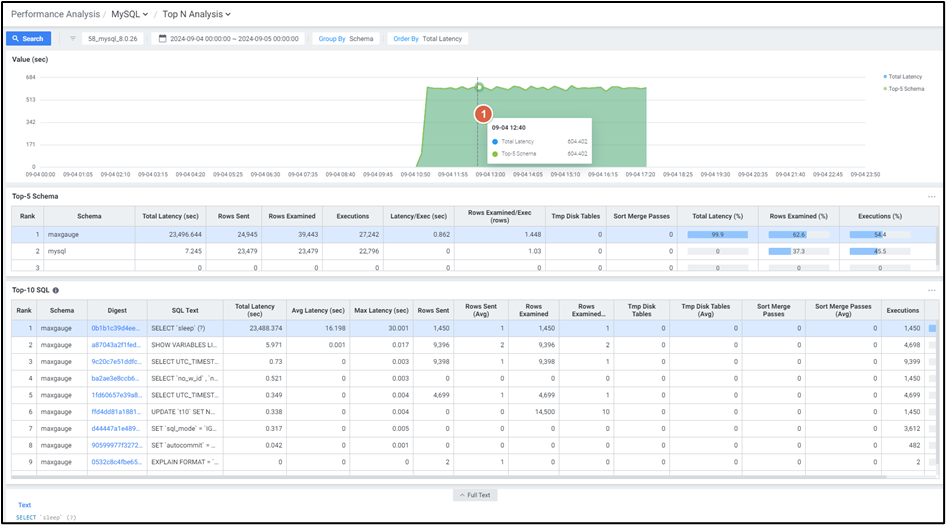946x525 pixels.
Task: Select the 58_mysql_8.0.26 instance field
Action: 112,39
